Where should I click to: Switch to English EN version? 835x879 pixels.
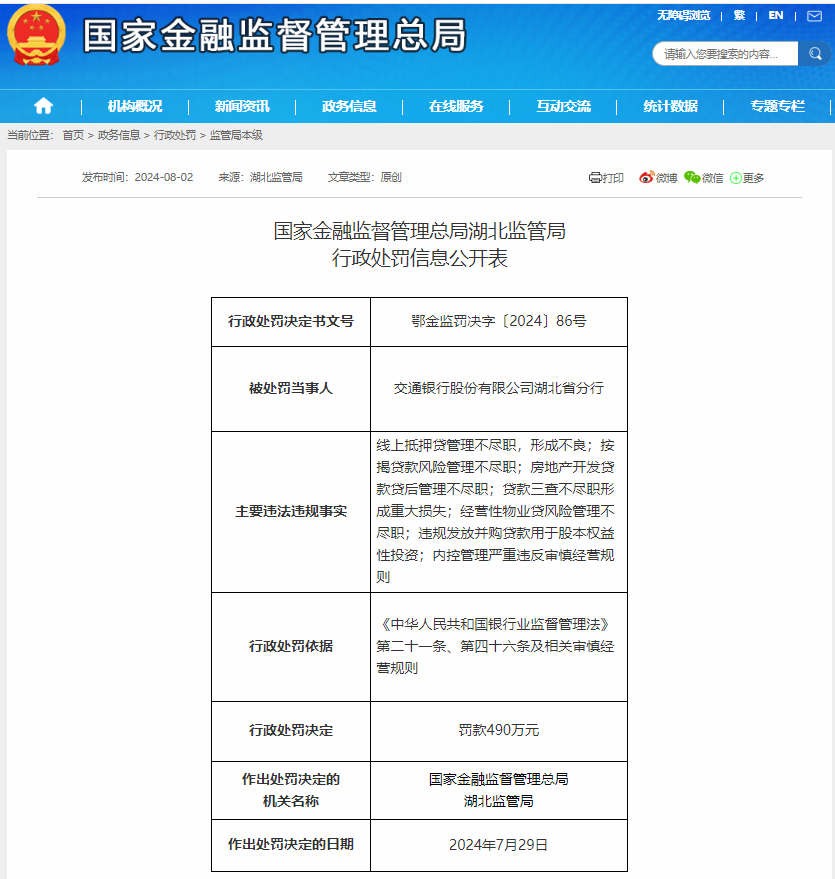pos(776,16)
